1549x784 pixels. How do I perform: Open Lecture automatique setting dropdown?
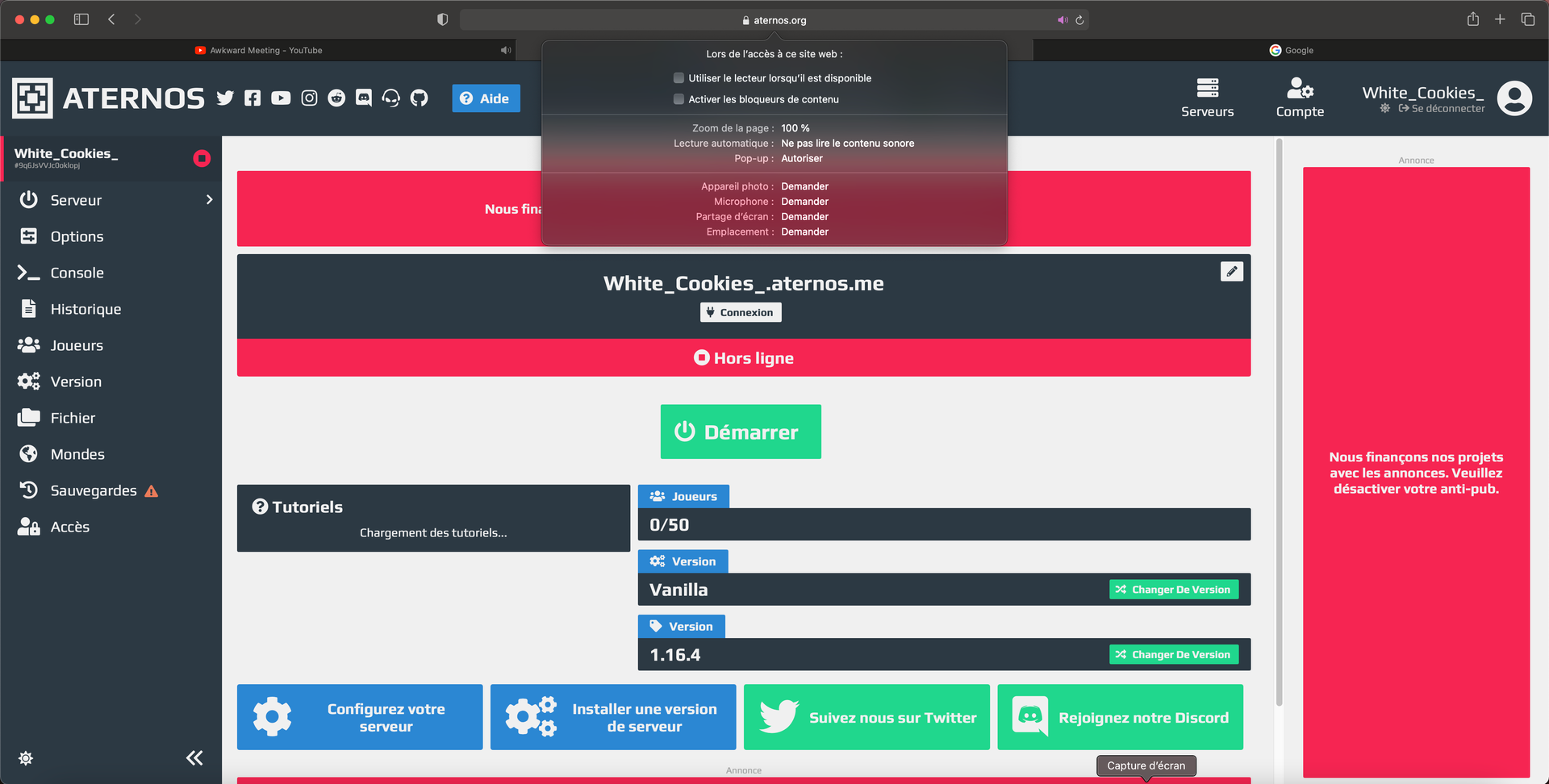tap(848, 144)
